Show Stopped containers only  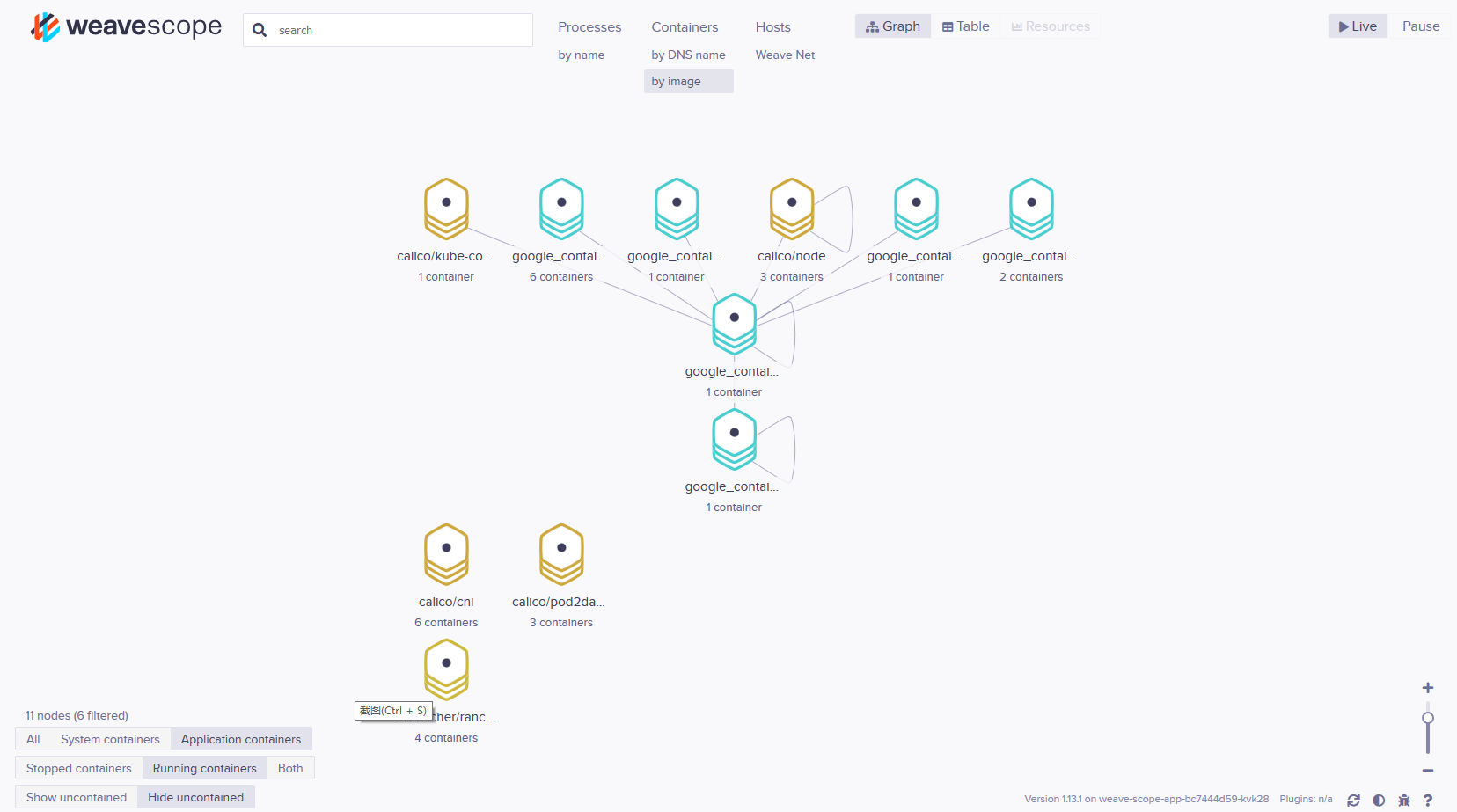(79, 768)
